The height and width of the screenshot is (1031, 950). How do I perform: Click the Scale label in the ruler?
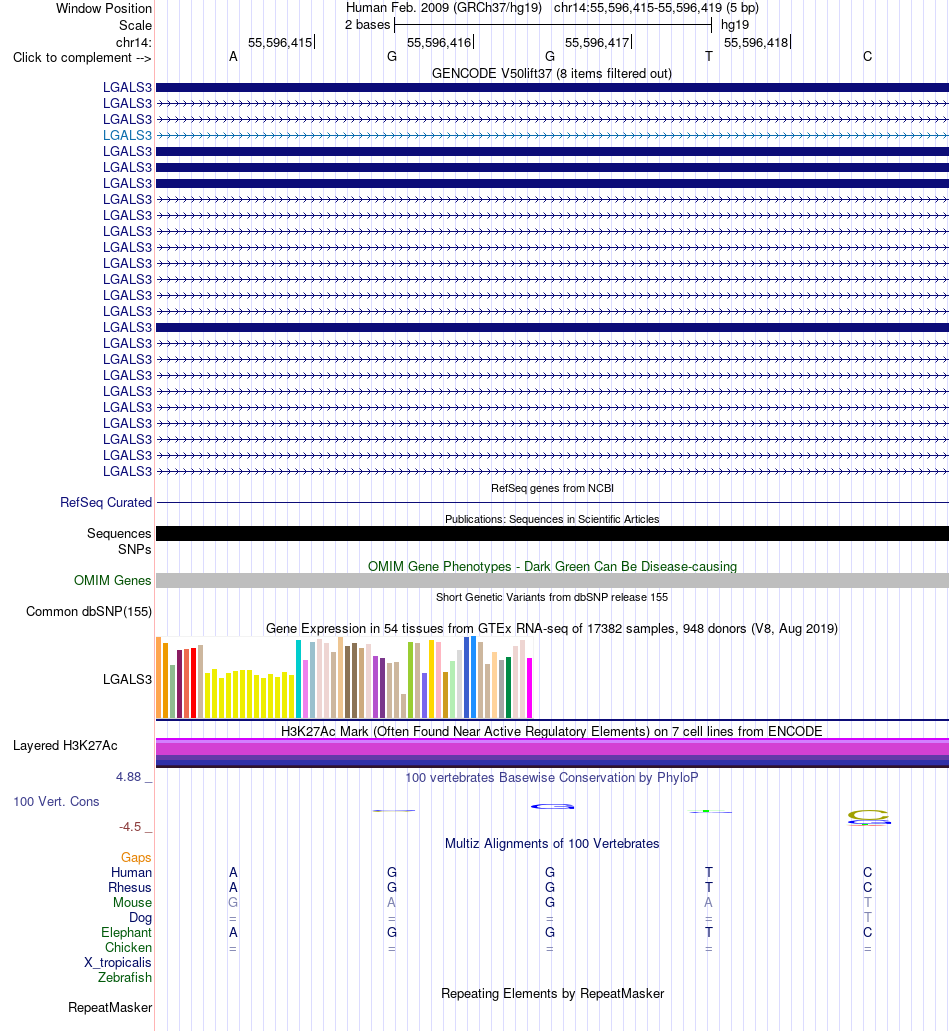point(135,26)
